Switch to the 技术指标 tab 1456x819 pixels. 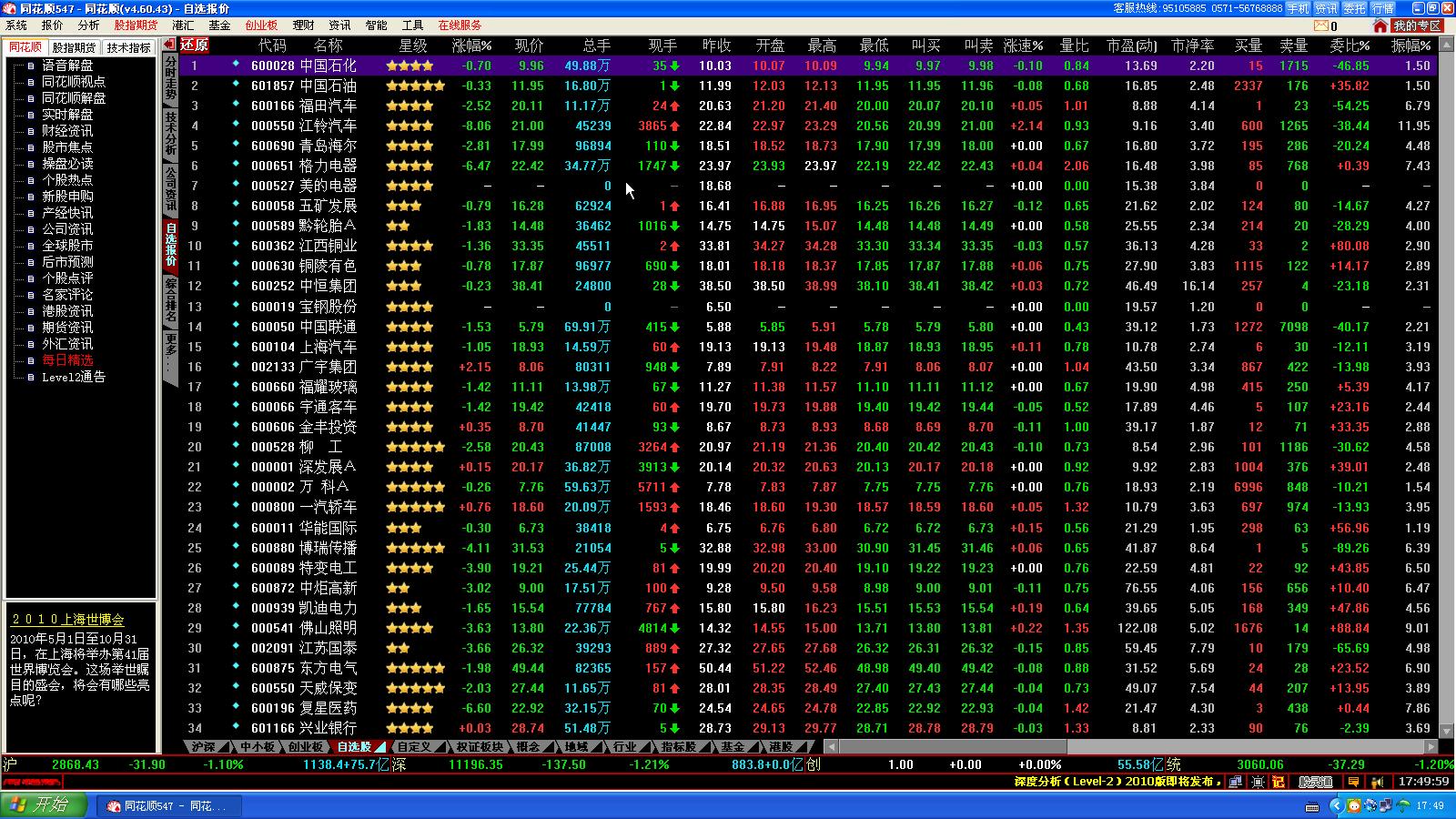(128, 47)
